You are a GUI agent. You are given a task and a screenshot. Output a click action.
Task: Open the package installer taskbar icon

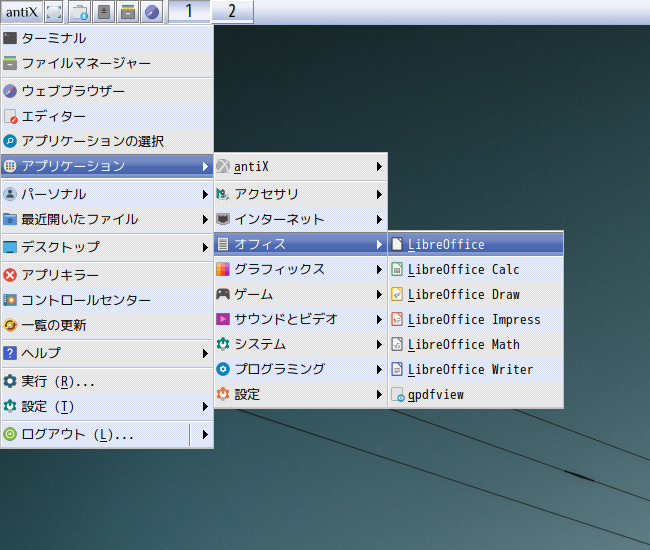[x=79, y=12]
